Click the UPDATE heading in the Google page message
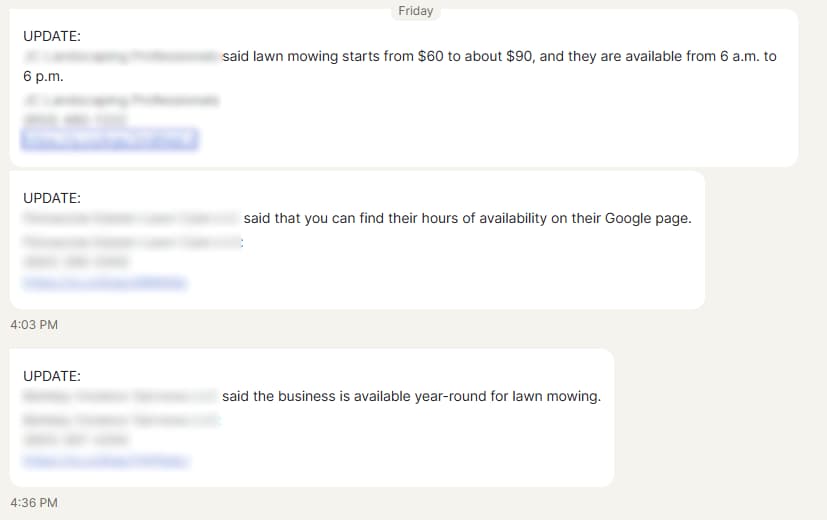The height and width of the screenshot is (520, 827). coord(52,198)
